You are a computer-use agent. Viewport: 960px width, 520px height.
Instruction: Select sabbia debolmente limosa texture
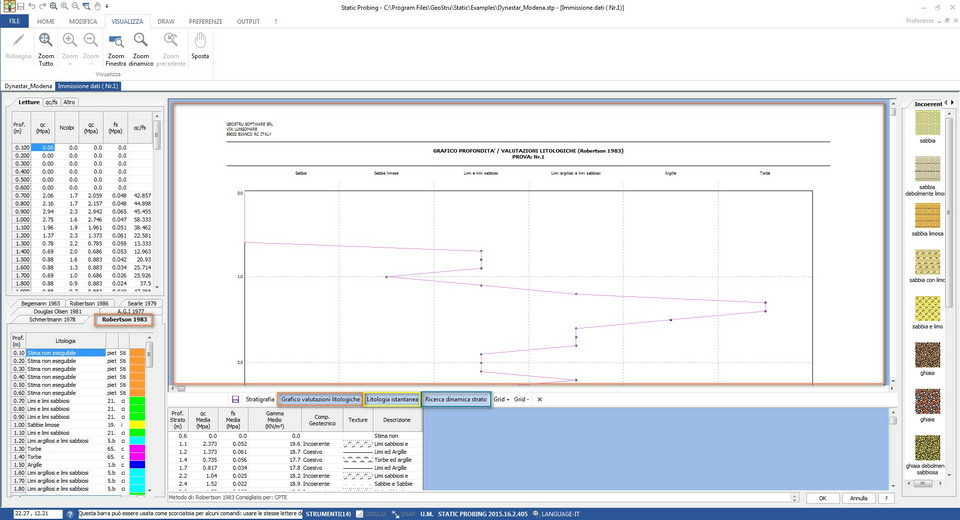coord(928,169)
